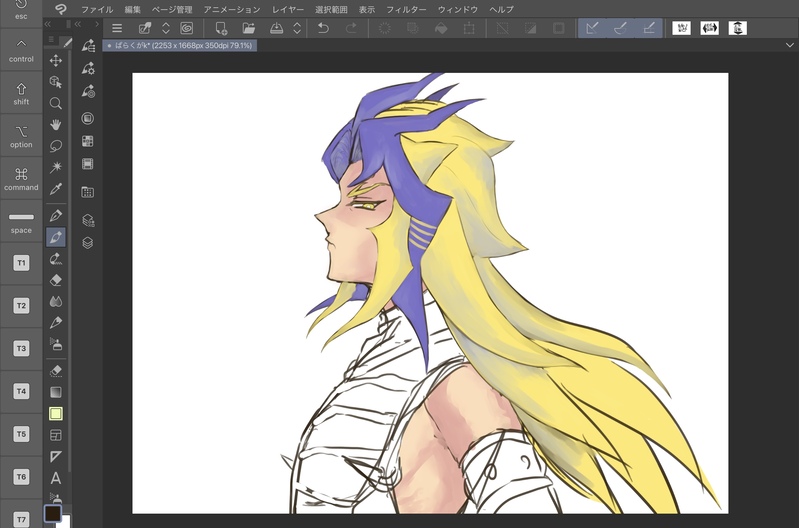The image size is (799, 528).
Task: Expand the stepper arrows beside Clip Studio icon
Action: [x=166, y=28]
